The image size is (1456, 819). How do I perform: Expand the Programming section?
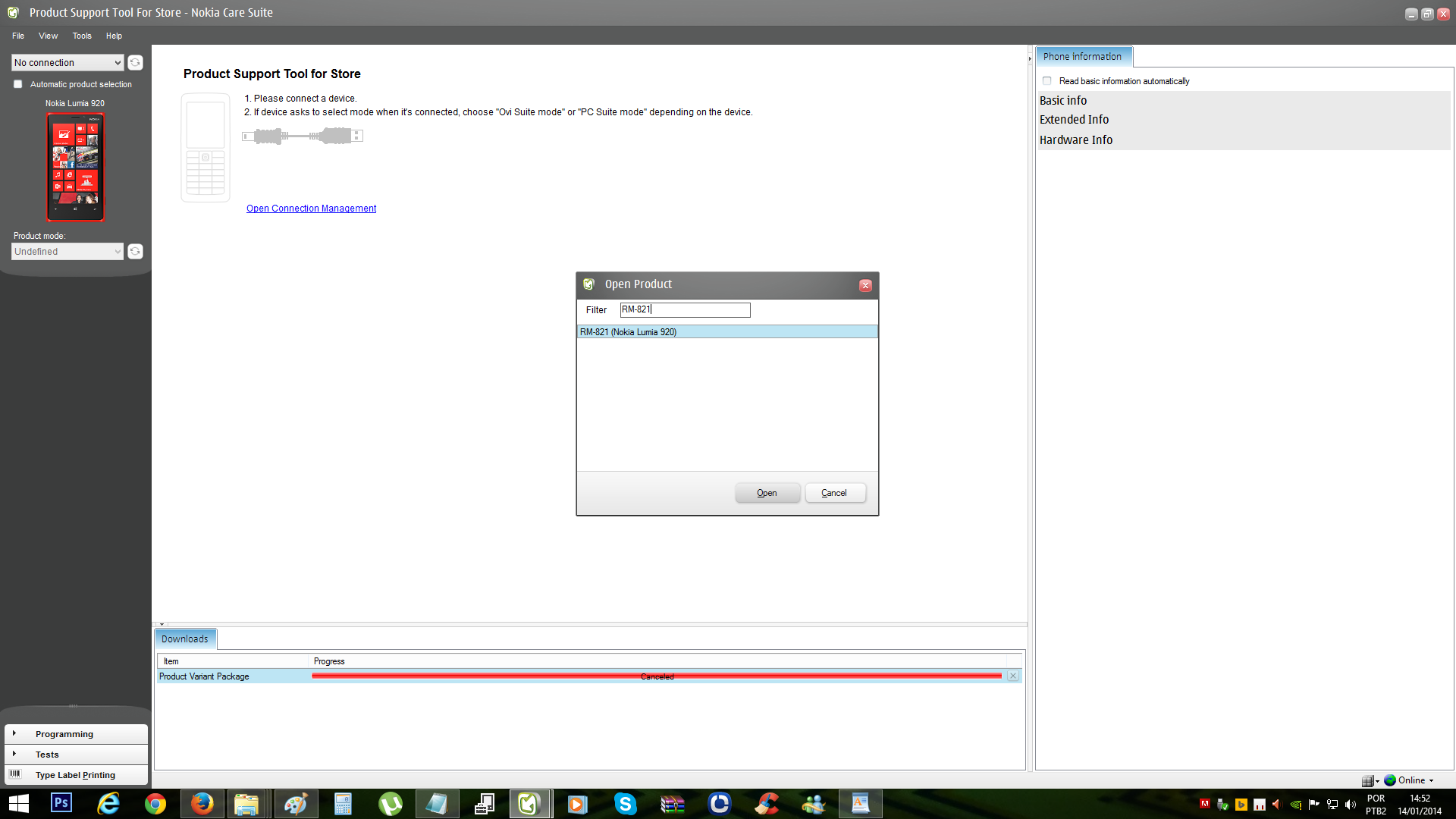[x=64, y=734]
